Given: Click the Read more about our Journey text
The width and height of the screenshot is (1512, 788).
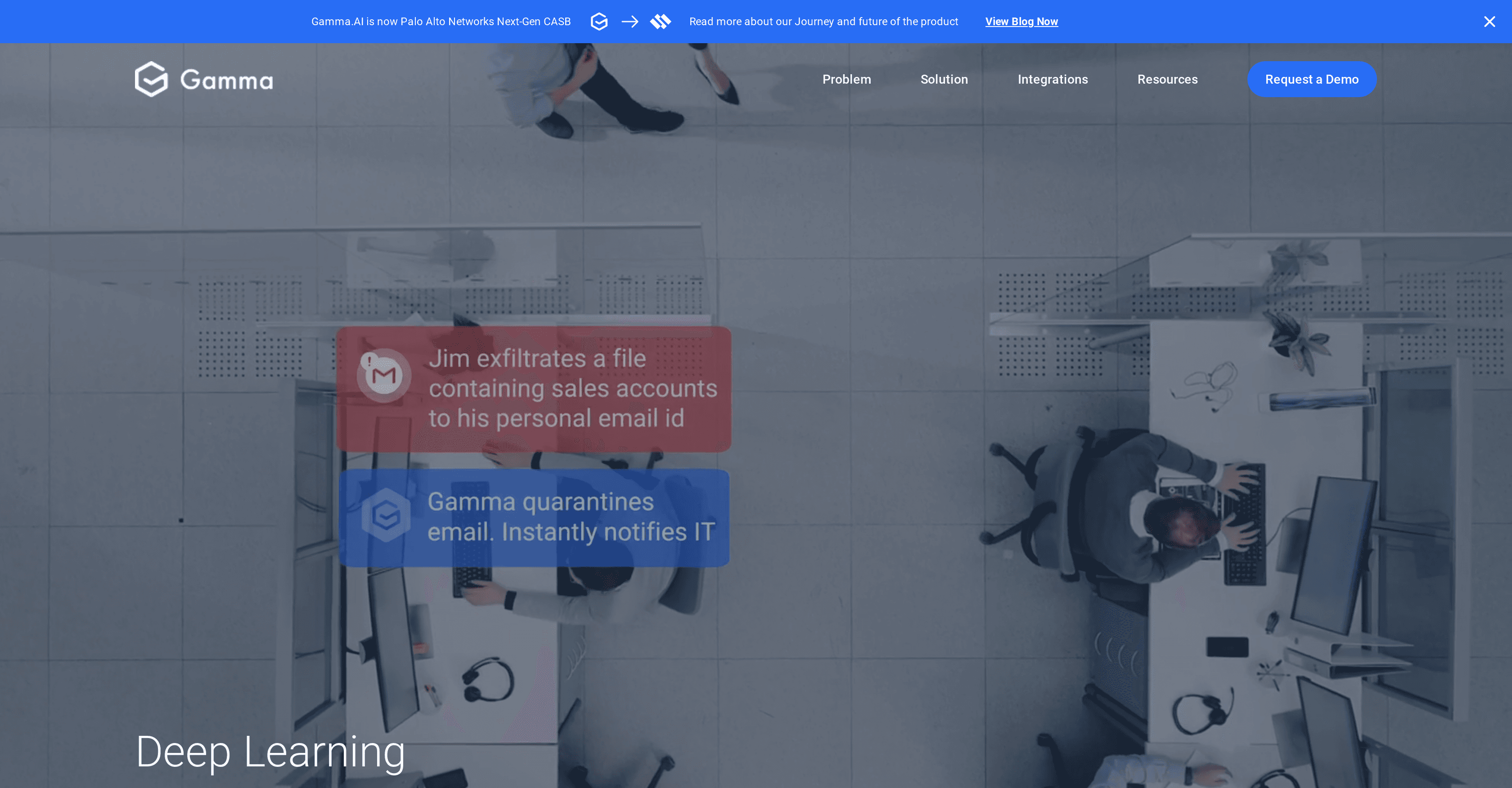Looking at the screenshot, I should pos(823,22).
